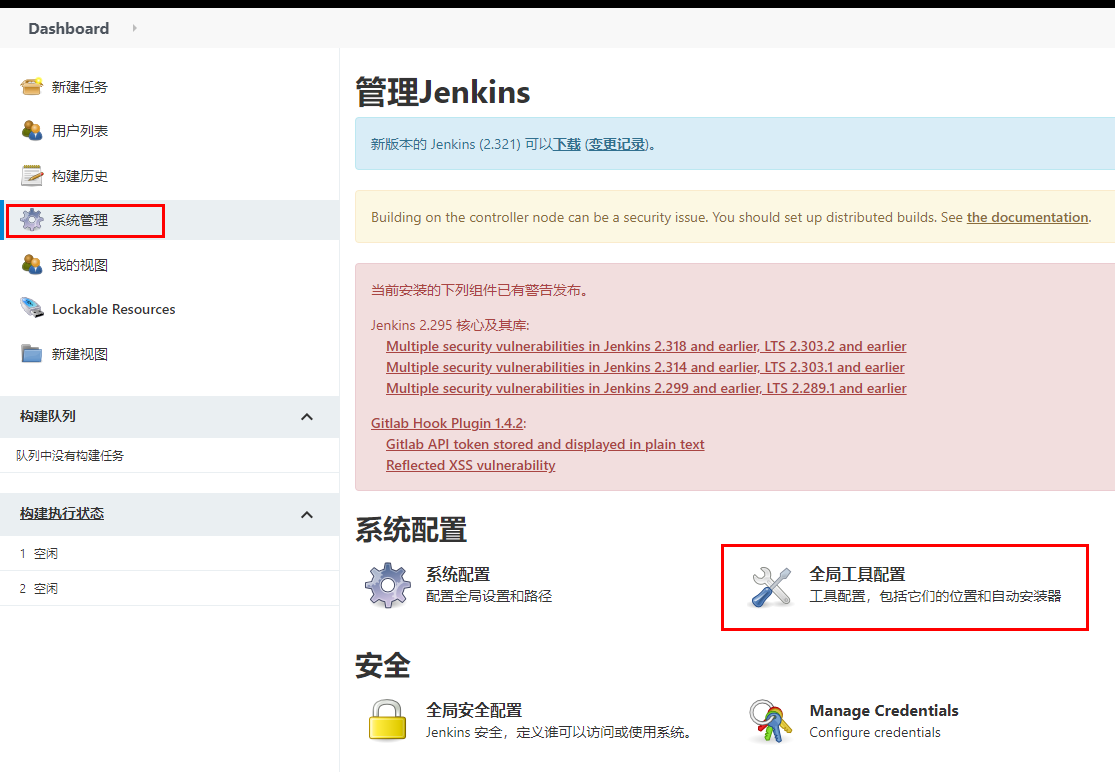Go to Dashboard in breadcrumb
The width and height of the screenshot is (1115, 772).
(68, 28)
